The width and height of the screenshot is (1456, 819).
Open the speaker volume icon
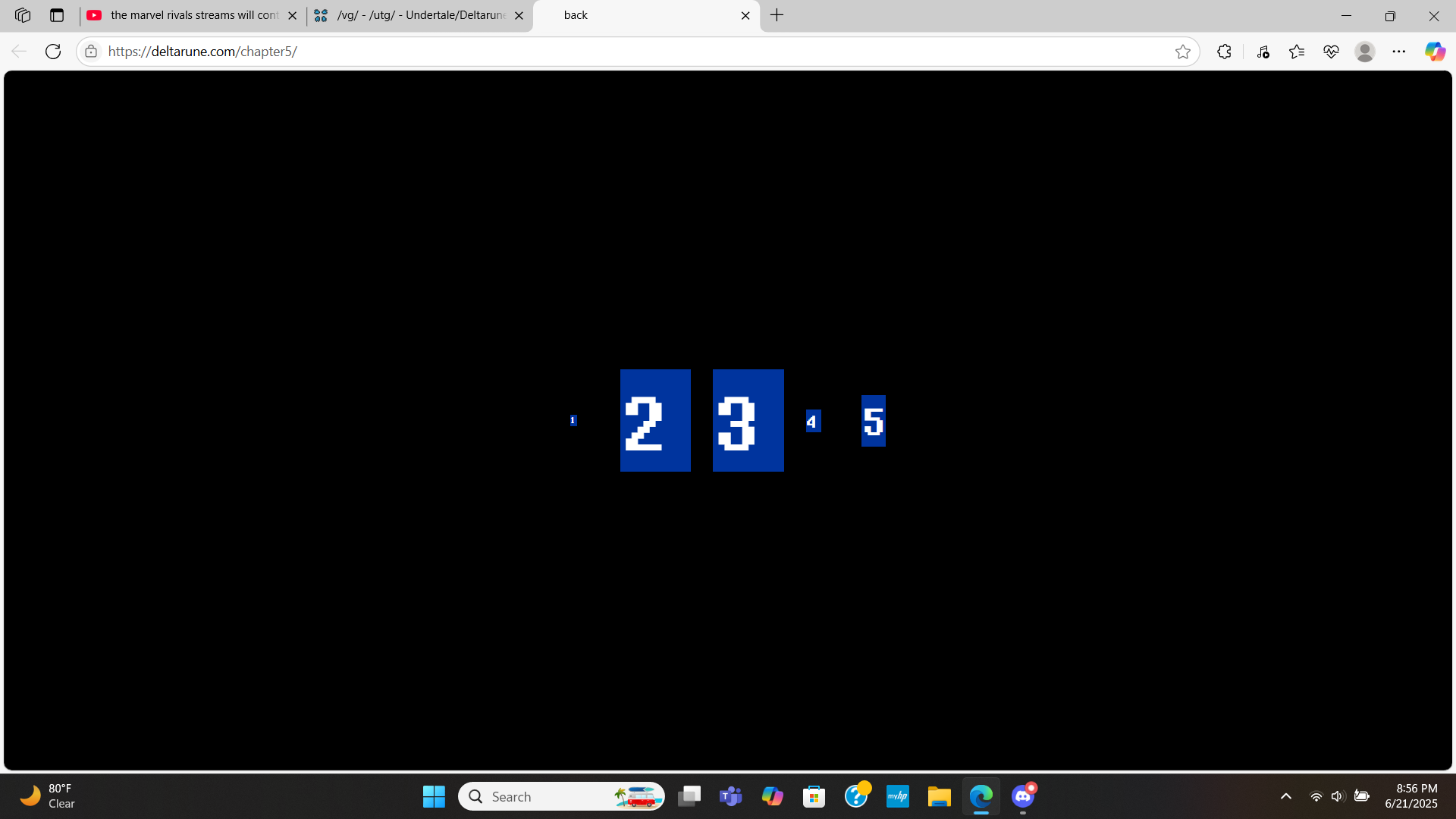pyautogui.click(x=1338, y=796)
